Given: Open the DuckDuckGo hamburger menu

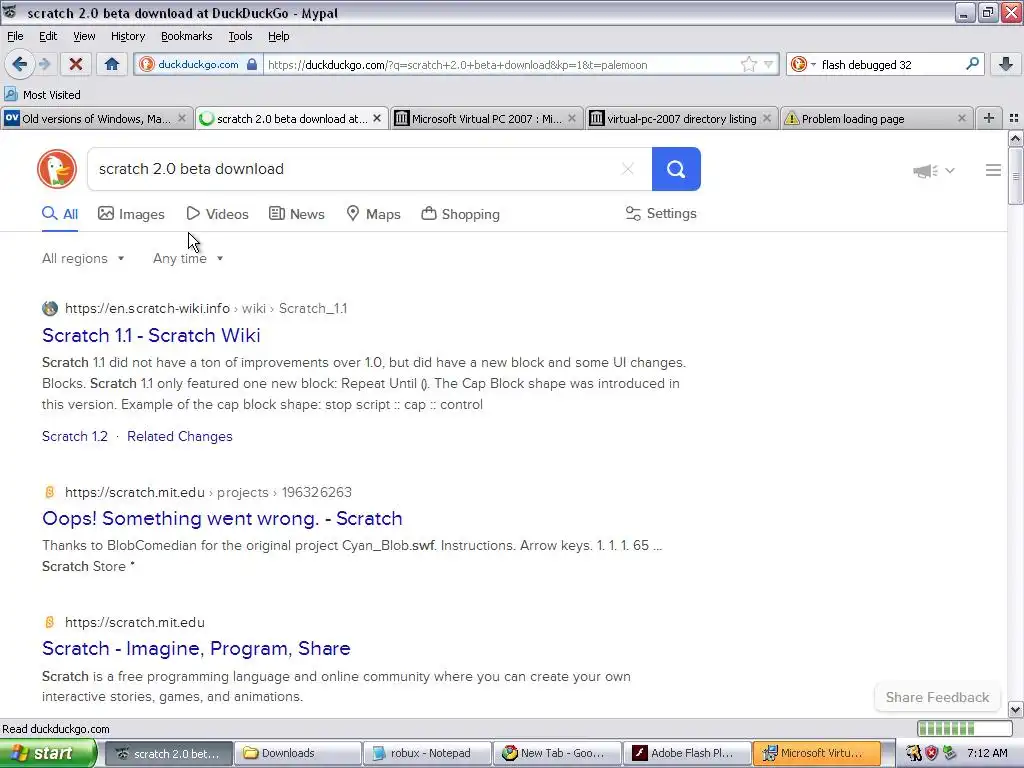Looking at the screenshot, I should (993, 170).
